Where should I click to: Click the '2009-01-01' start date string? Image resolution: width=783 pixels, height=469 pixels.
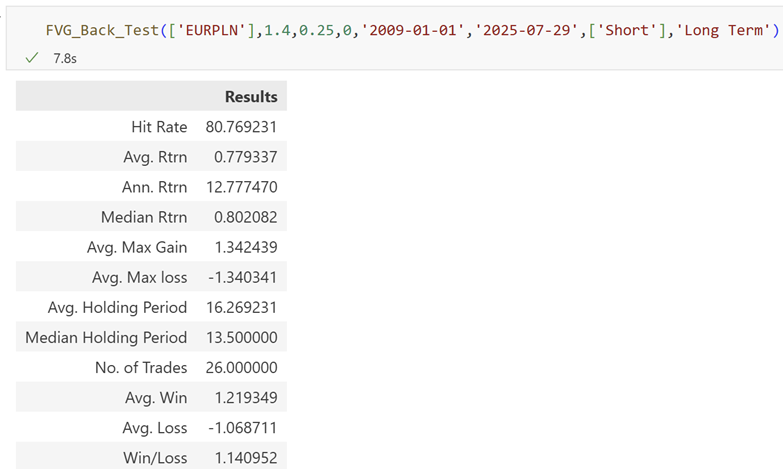tap(412, 30)
